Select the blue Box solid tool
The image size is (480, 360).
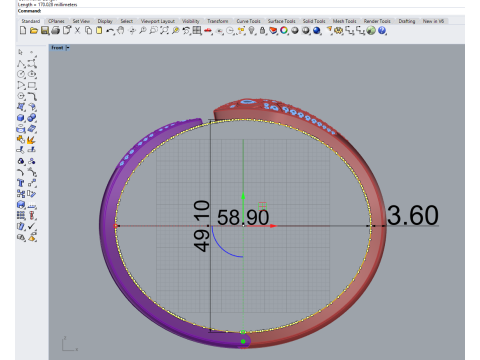21,118
